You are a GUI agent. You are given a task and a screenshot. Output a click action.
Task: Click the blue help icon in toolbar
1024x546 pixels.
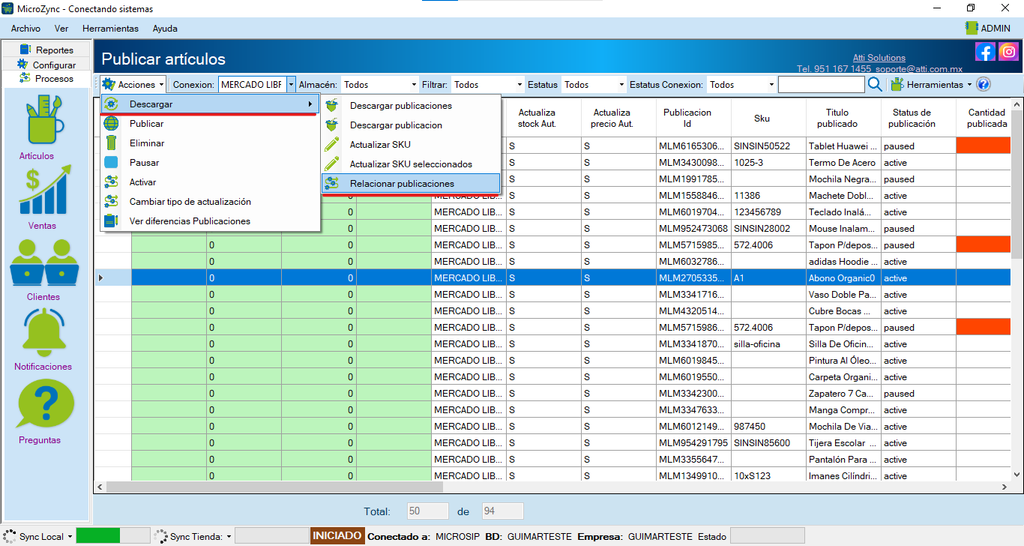point(984,84)
